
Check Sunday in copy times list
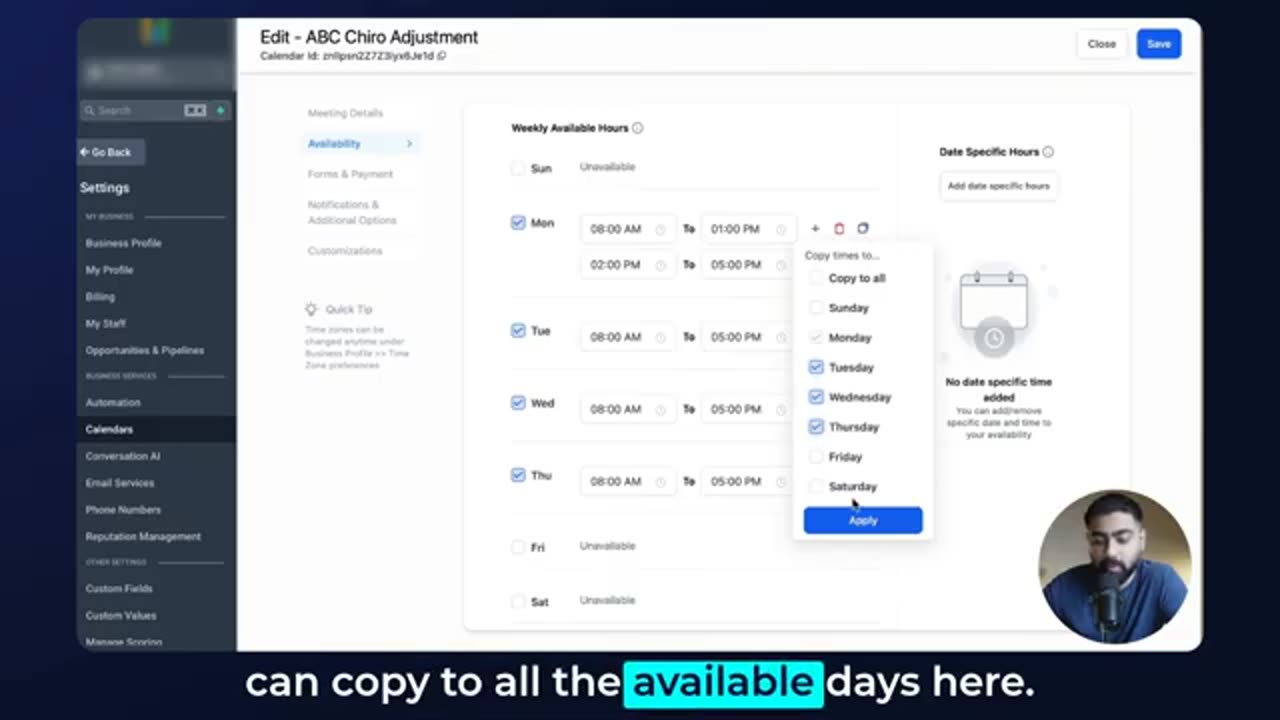coord(816,308)
